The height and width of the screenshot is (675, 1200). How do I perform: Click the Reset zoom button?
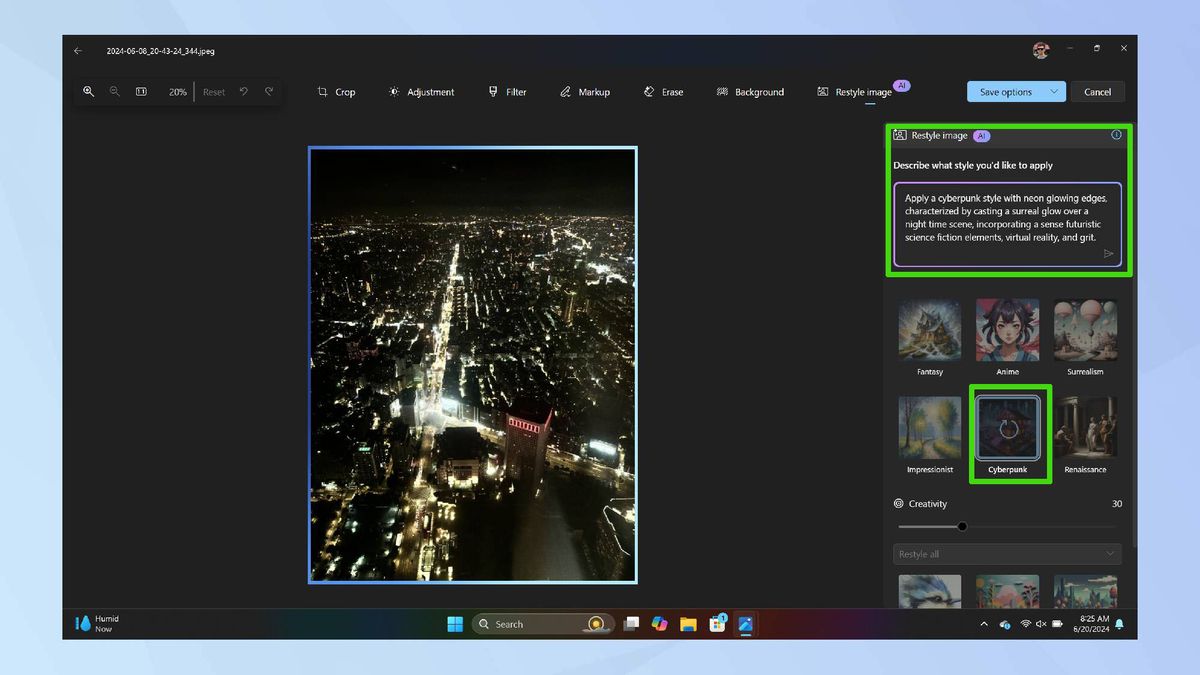tap(214, 92)
